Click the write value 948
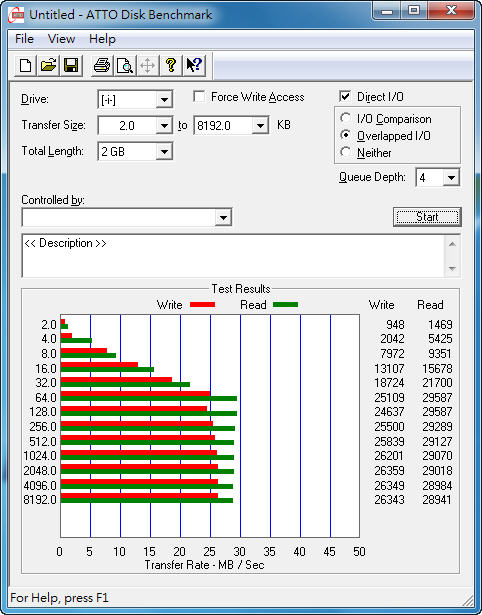This screenshot has height=615, width=482. click(x=395, y=325)
